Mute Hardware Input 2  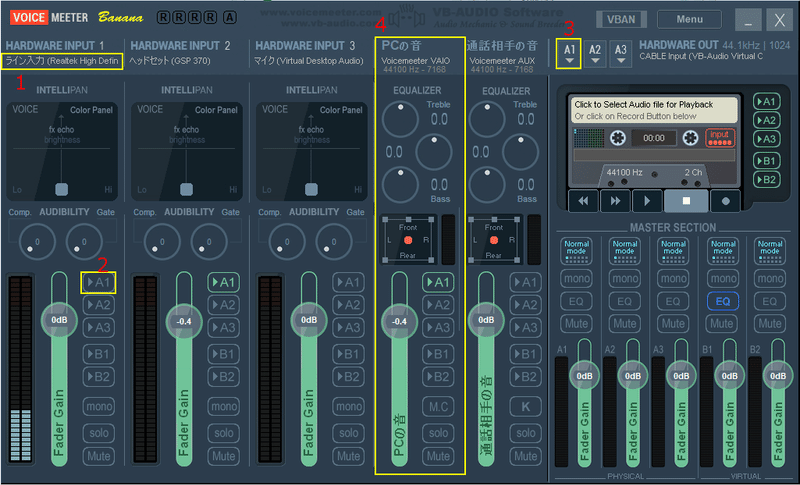point(223,456)
